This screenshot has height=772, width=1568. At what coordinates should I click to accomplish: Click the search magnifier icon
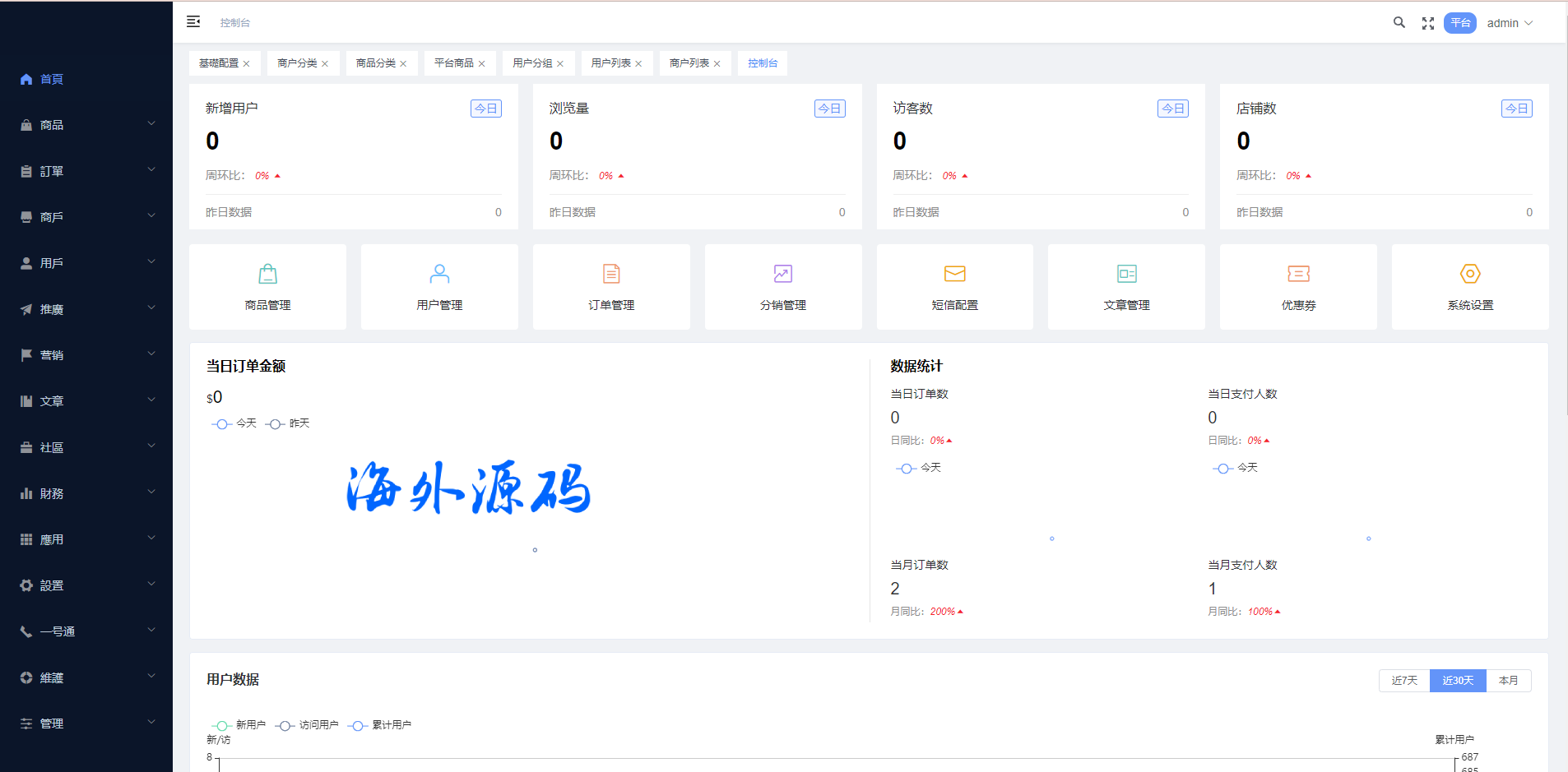point(1399,23)
